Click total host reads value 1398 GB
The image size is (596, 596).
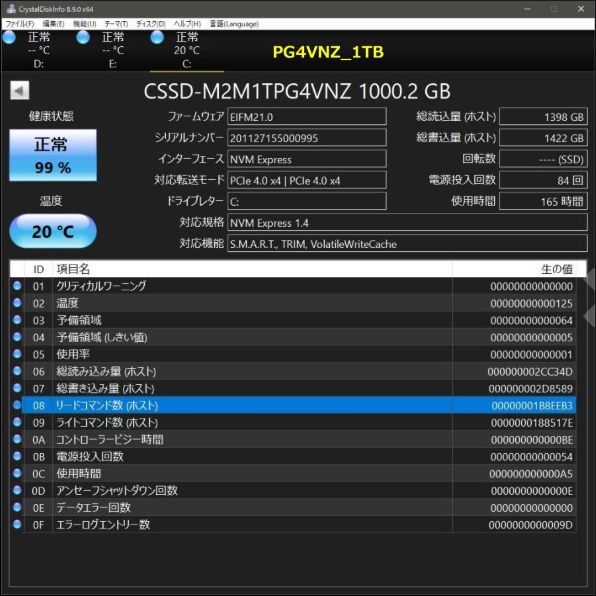point(543,117)
